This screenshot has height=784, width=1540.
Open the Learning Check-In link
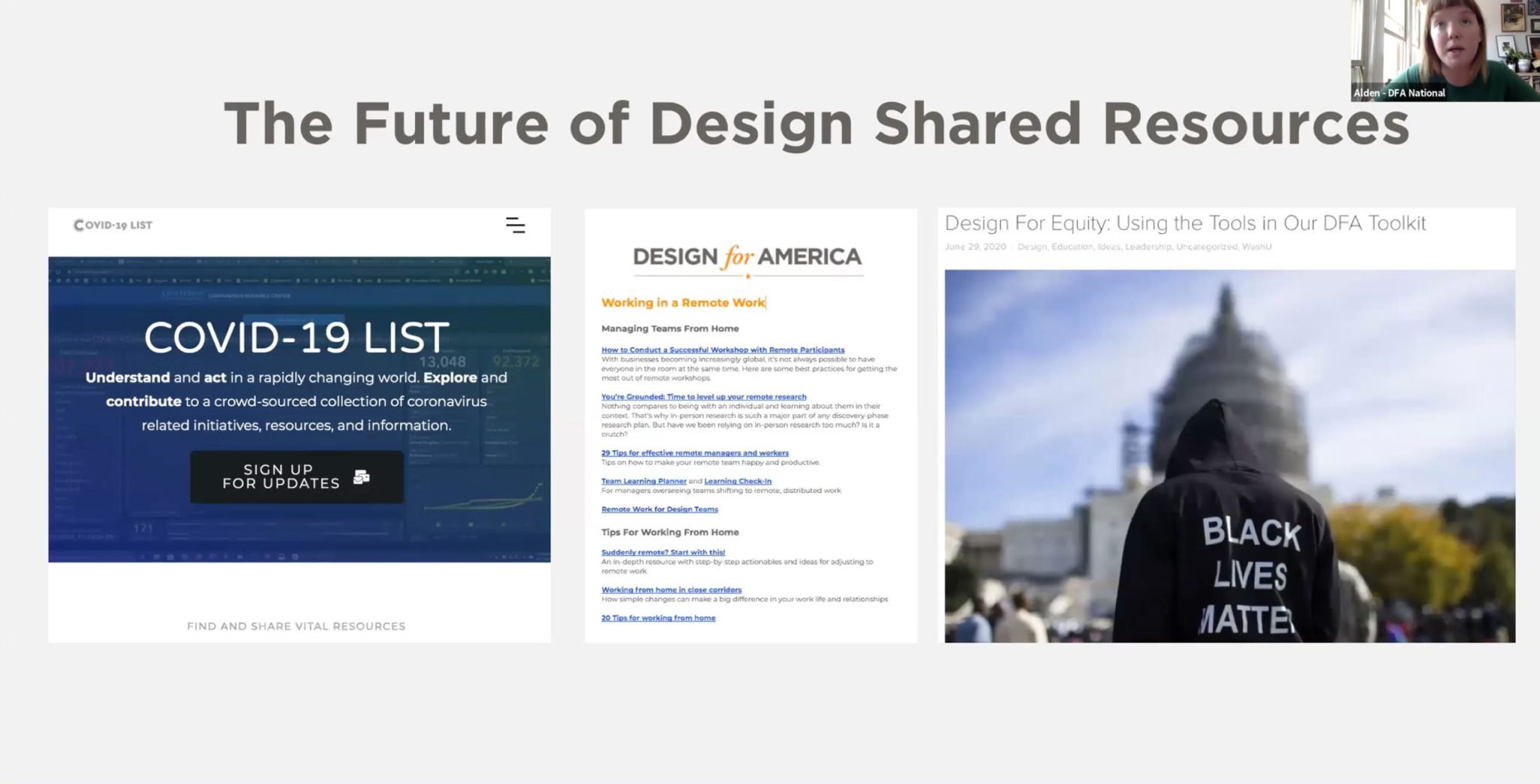(738, 481)
